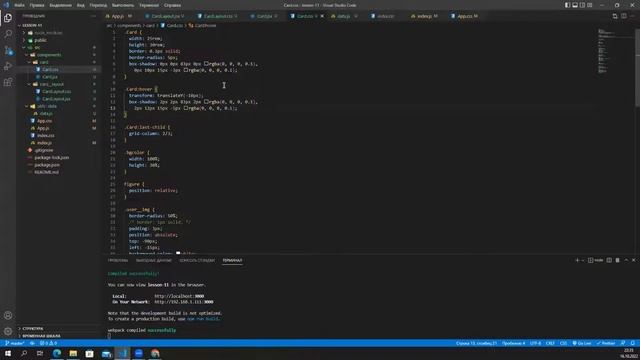Click the CRLF line ending indicator
Viewport: 640px width, 360px height.
coord(550,343)
